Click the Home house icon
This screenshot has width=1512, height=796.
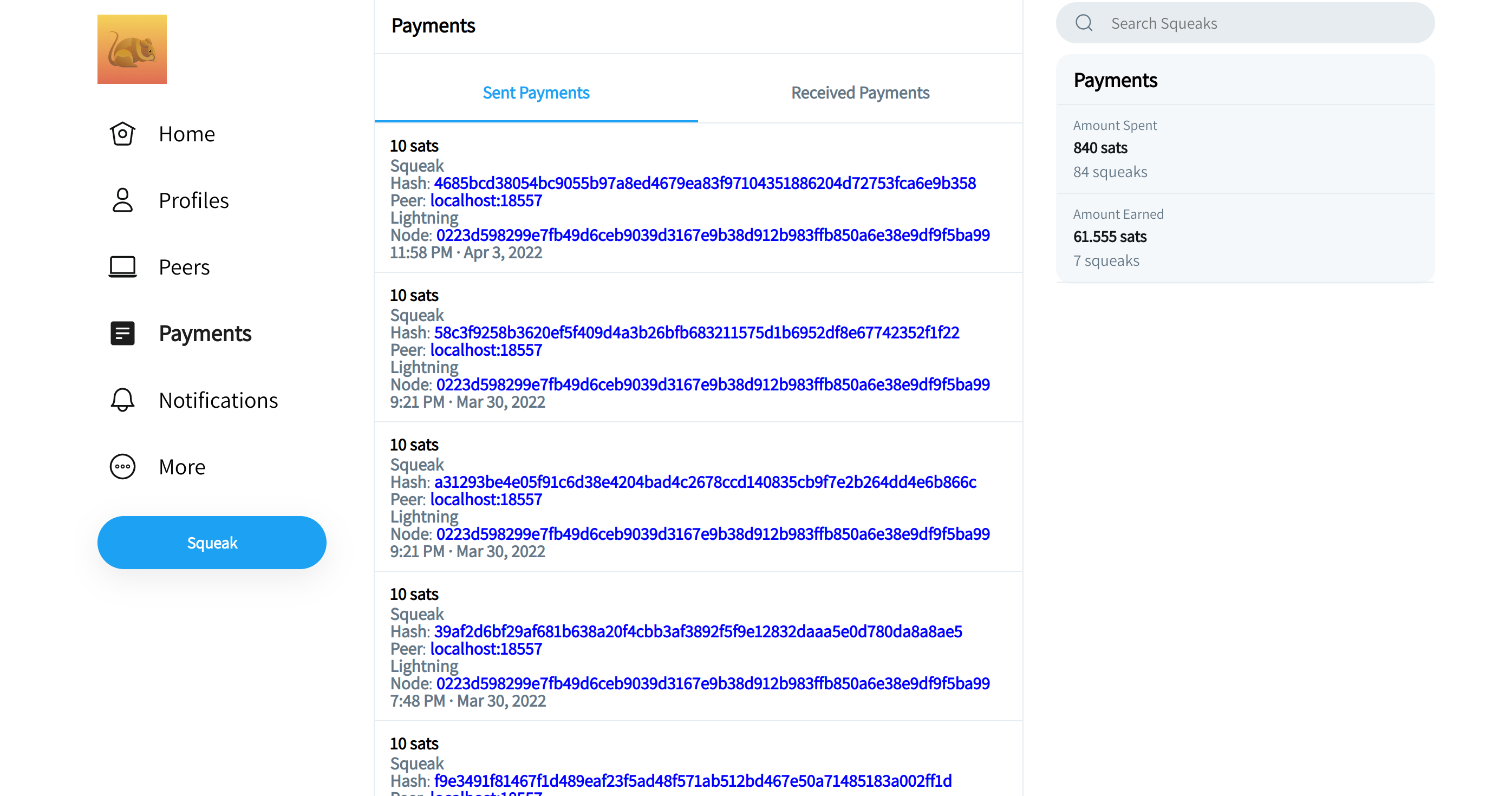(123, 134)
